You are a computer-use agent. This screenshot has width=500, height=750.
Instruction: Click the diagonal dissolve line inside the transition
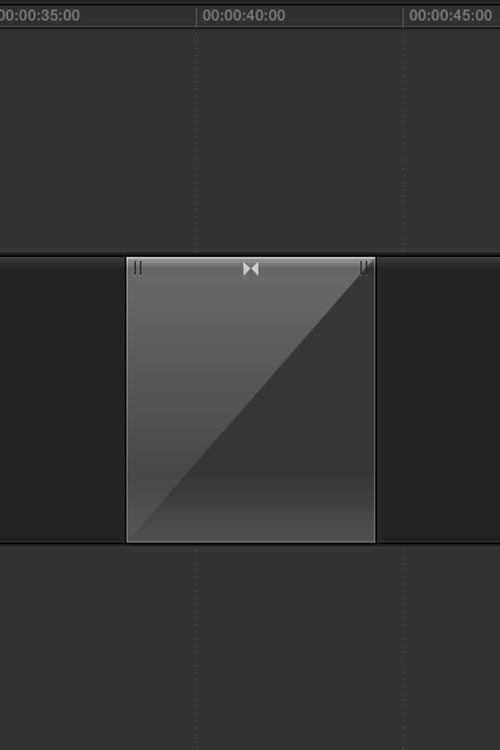coord(251,401)
